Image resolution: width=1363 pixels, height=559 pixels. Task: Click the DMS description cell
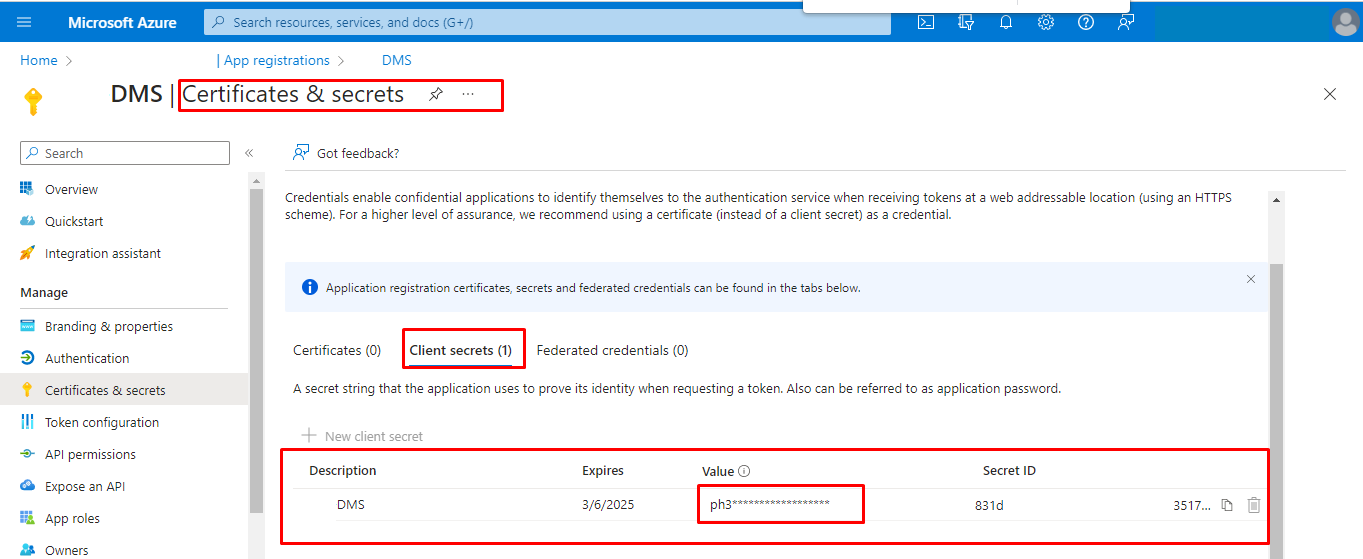click(x=351, y=505)
